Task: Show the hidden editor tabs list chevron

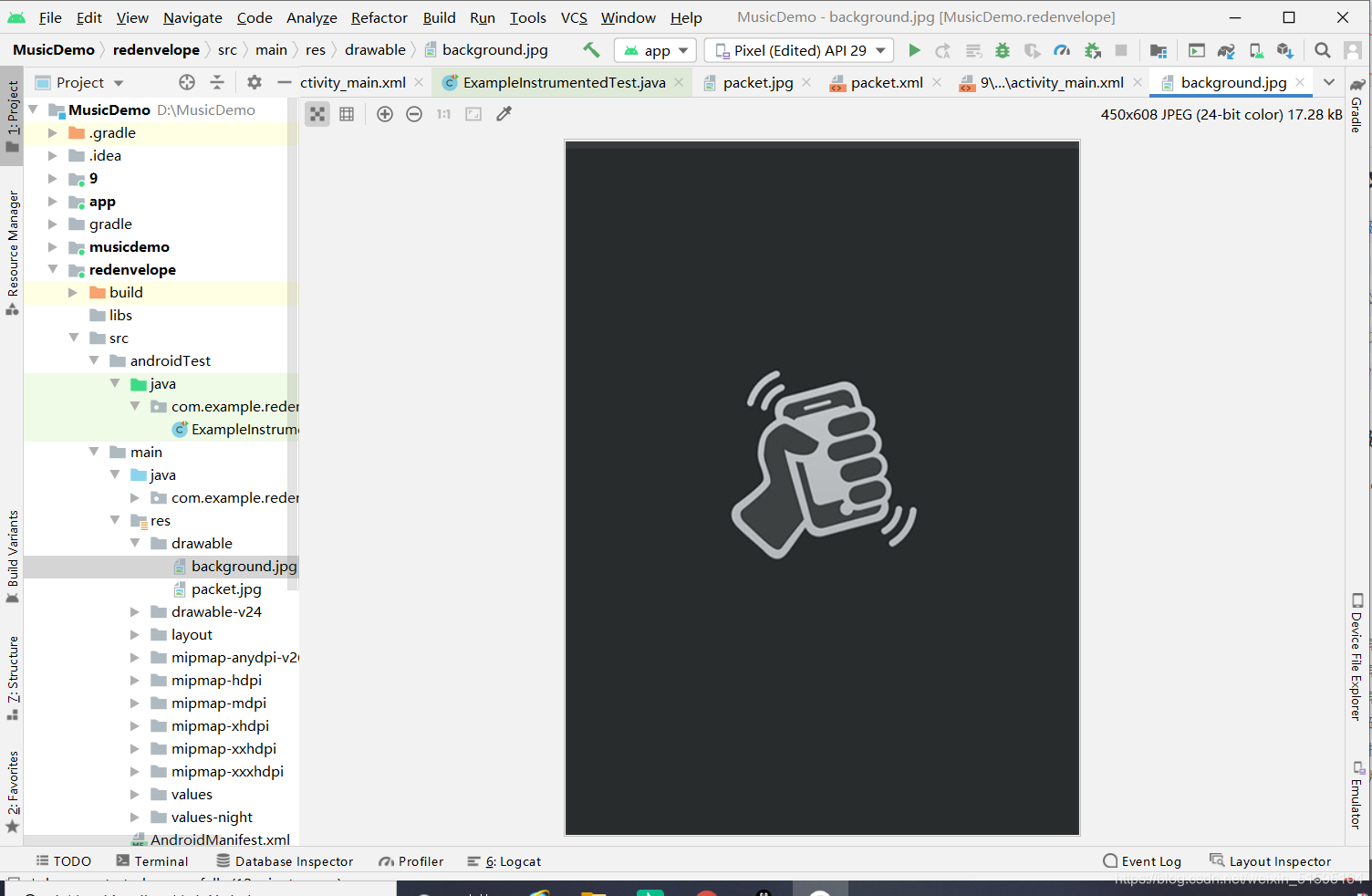Action: click(x=1329, y=82)
